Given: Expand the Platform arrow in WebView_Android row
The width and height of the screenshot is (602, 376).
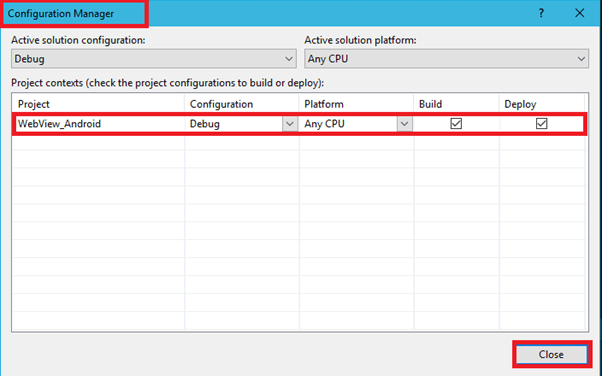Looking at the screenshot, I should tap(404, 124).
